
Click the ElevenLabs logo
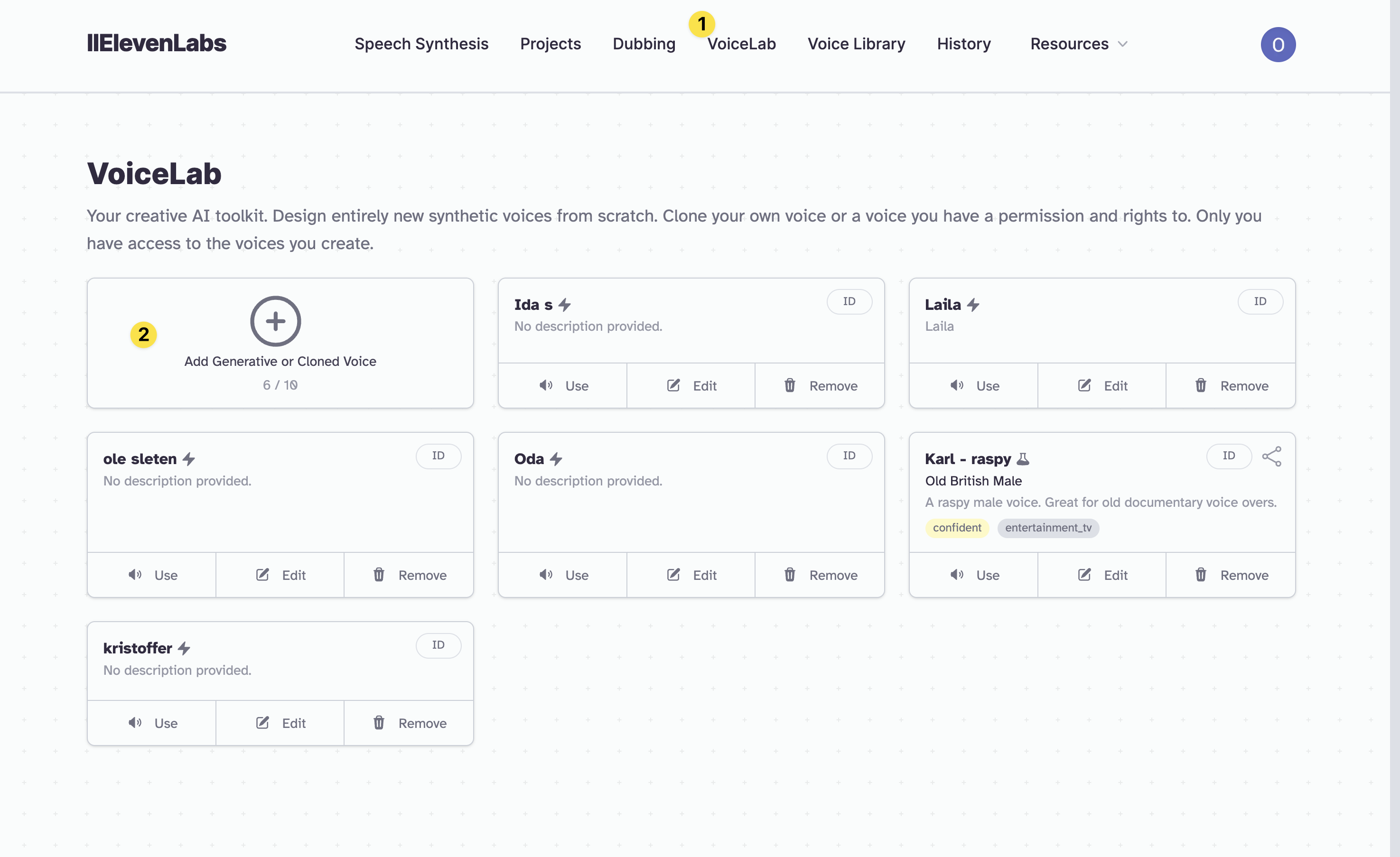156,44
